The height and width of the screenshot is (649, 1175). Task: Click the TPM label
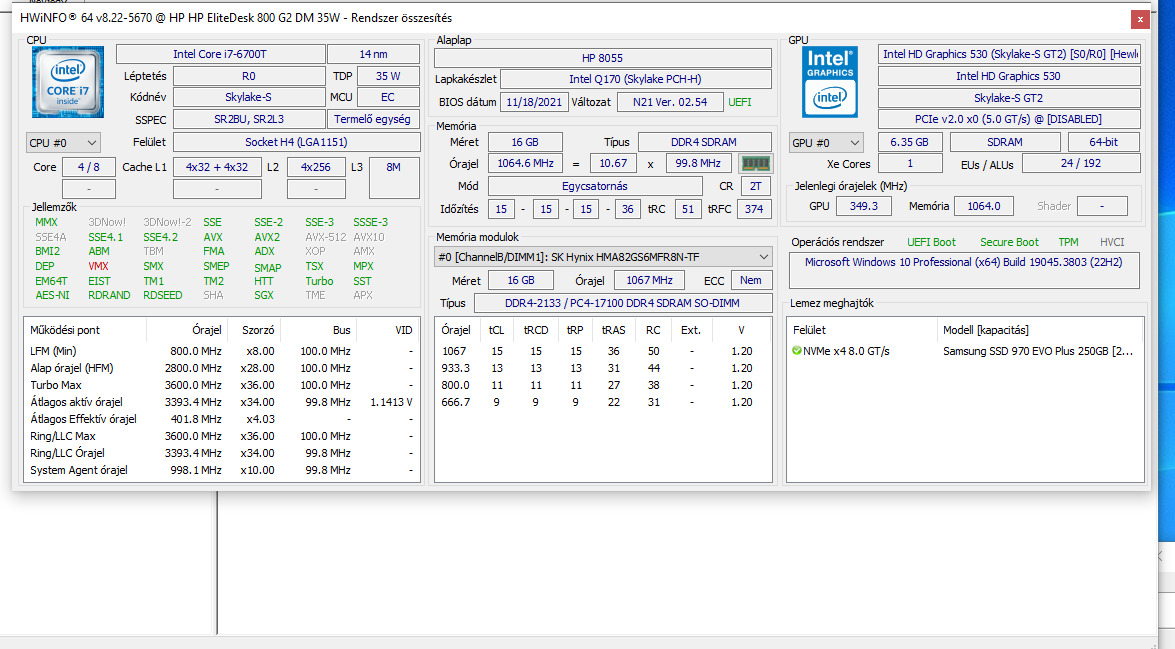1069,242
